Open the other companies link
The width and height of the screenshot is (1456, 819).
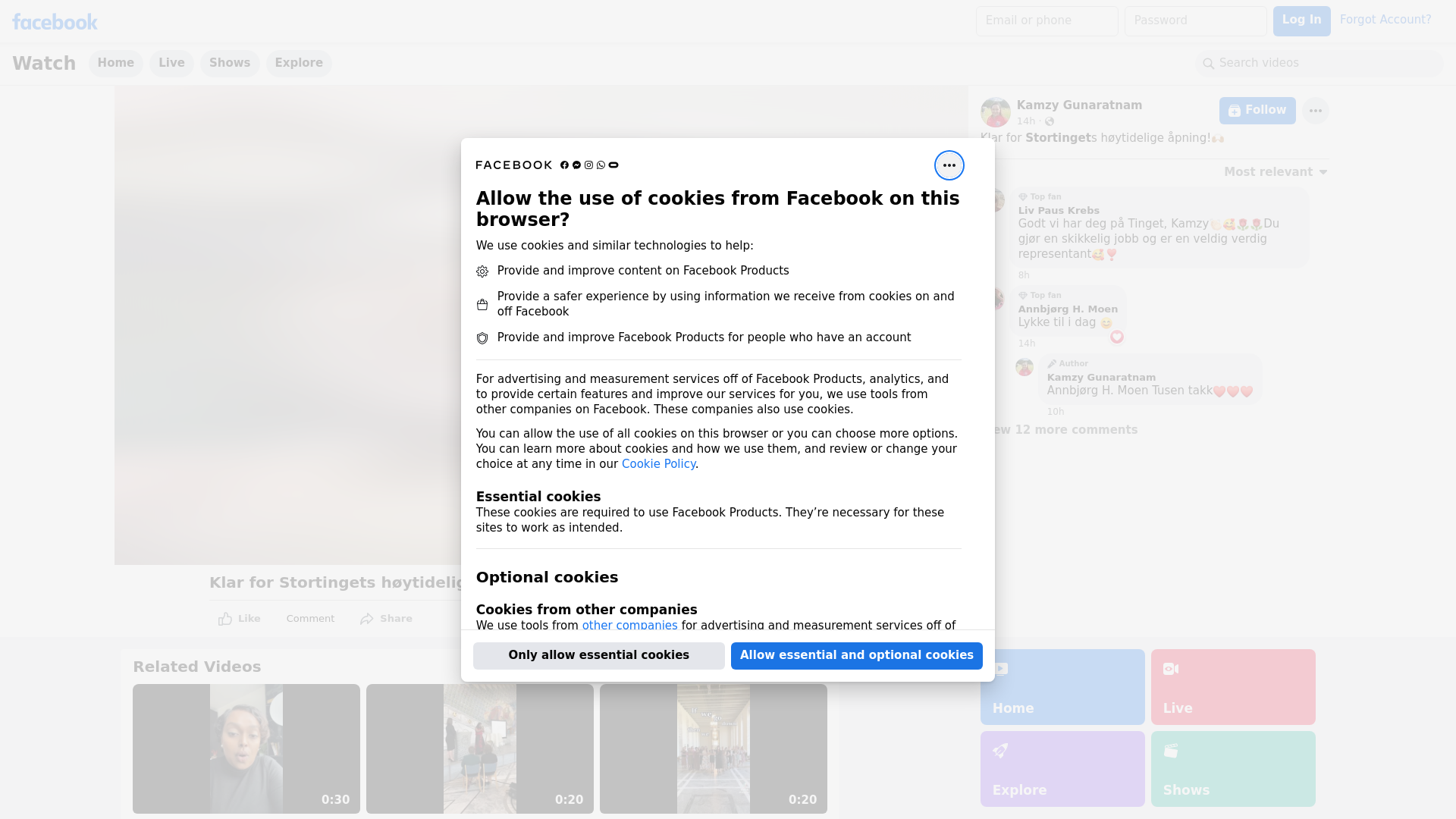(x=629, y=626)
